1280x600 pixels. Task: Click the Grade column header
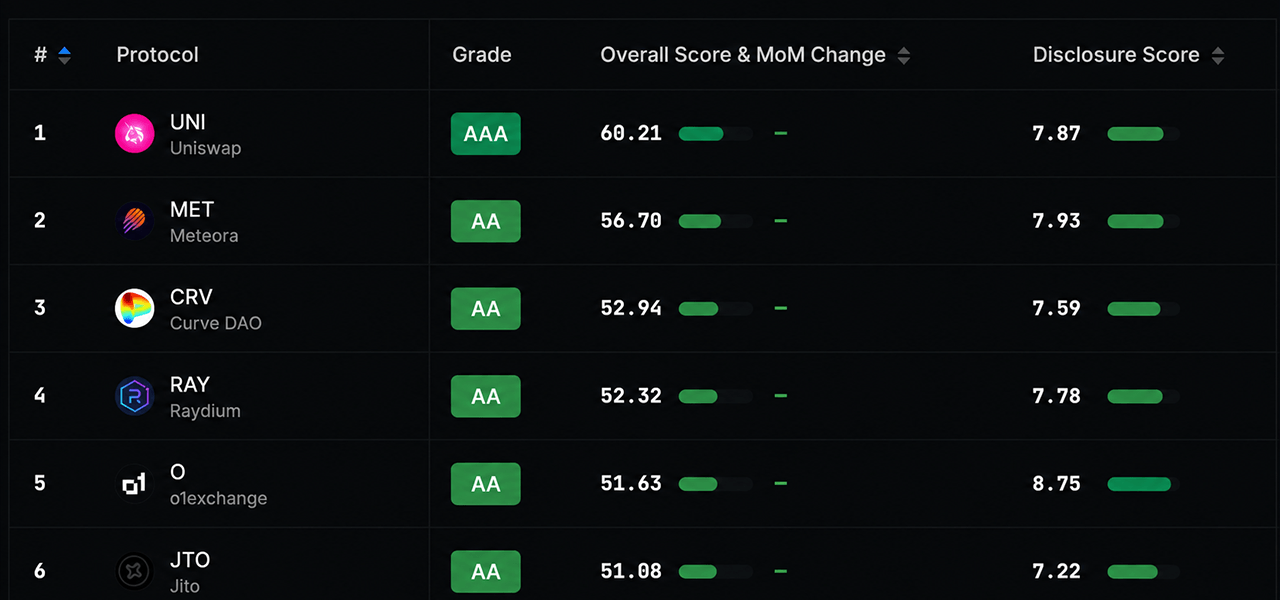(x=482, y=55)
